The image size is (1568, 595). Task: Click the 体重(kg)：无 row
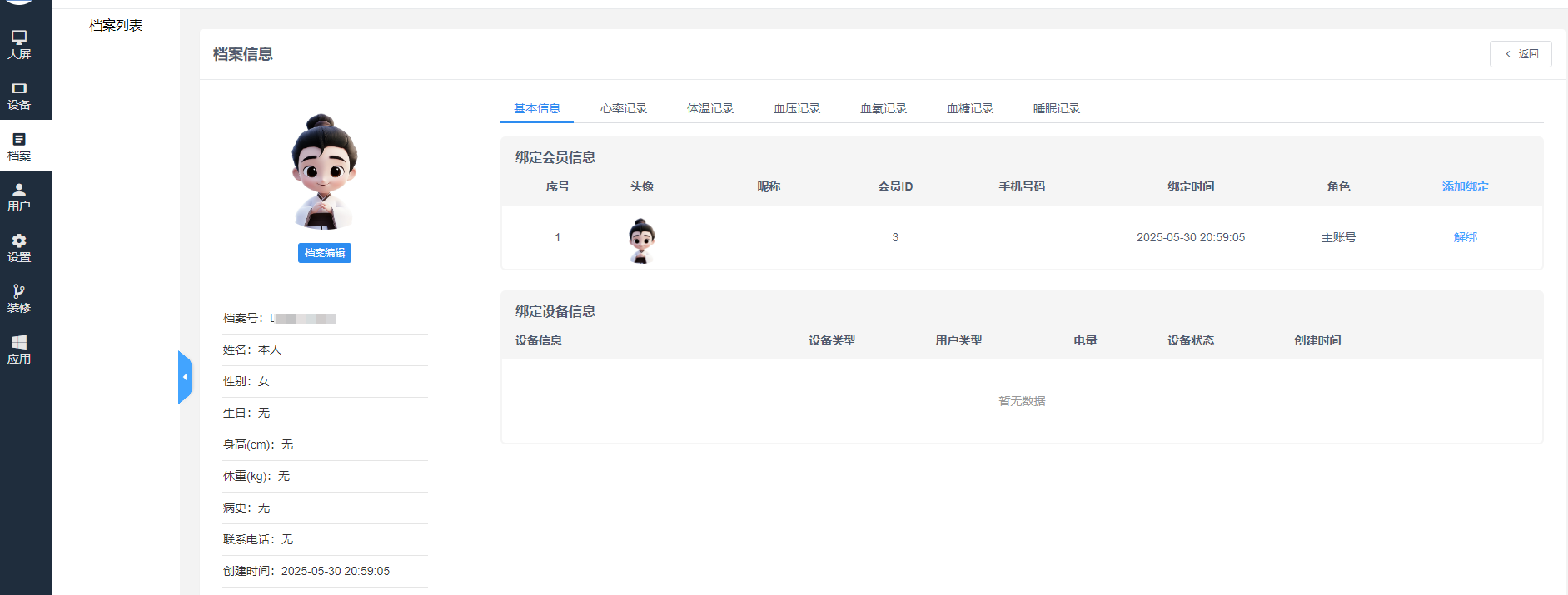coord(325,476)
